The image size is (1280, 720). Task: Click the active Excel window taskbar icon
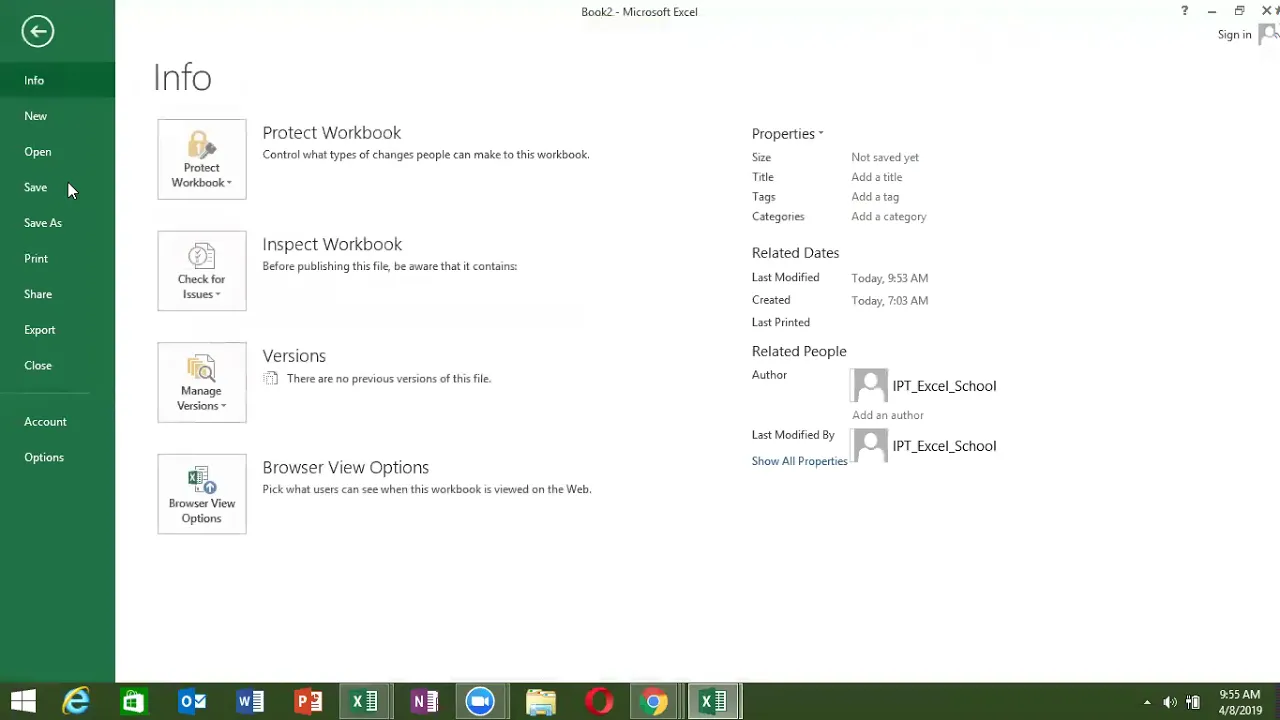pos(714,702)
